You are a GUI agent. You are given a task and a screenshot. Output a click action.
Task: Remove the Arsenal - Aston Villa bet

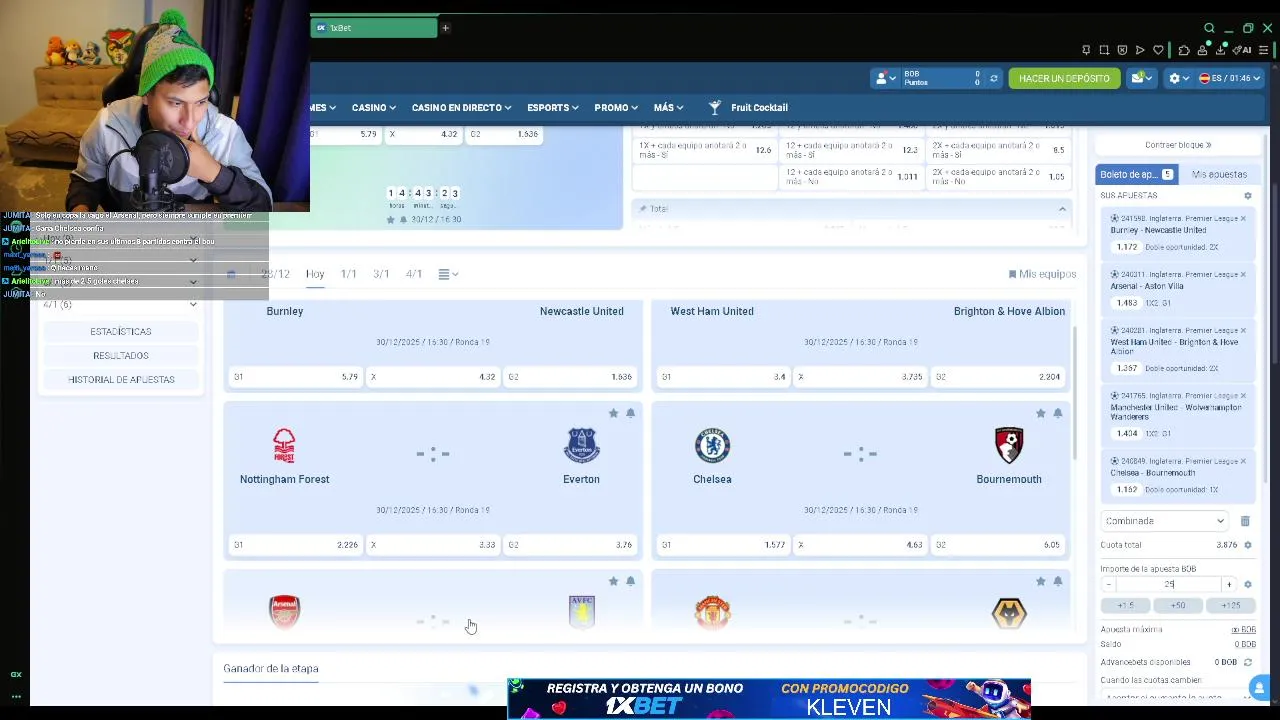tap(1243, 274)
